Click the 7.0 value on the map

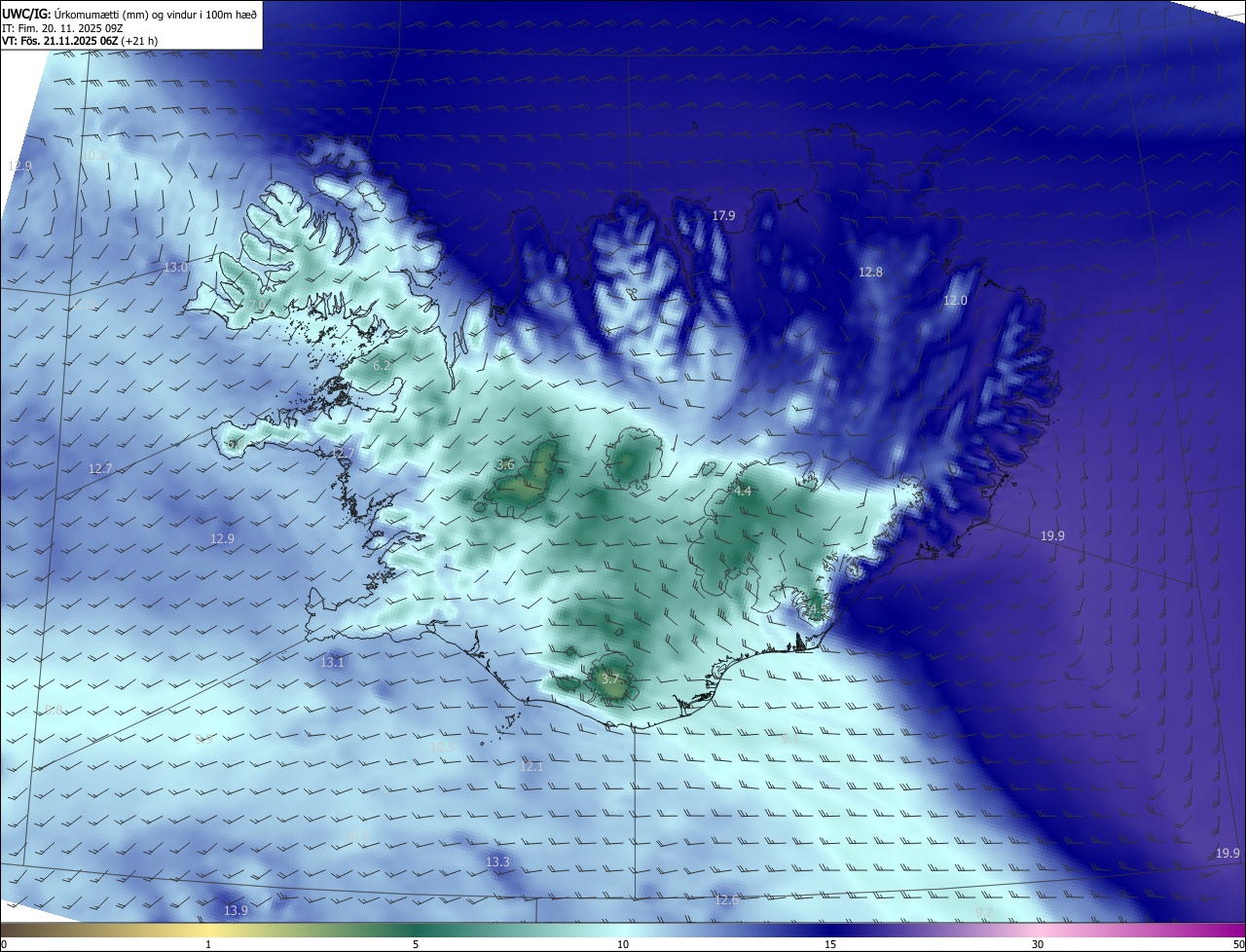pyautogui.click(x=257, y=306)
